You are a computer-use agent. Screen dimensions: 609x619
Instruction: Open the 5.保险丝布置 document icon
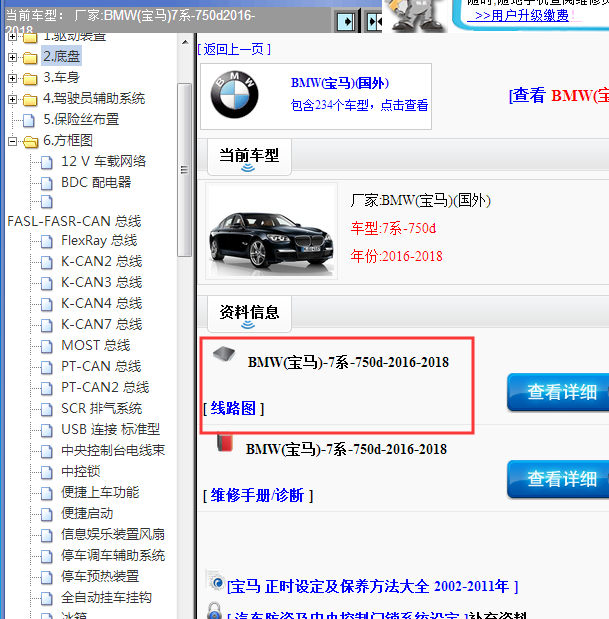pos(28,120)
